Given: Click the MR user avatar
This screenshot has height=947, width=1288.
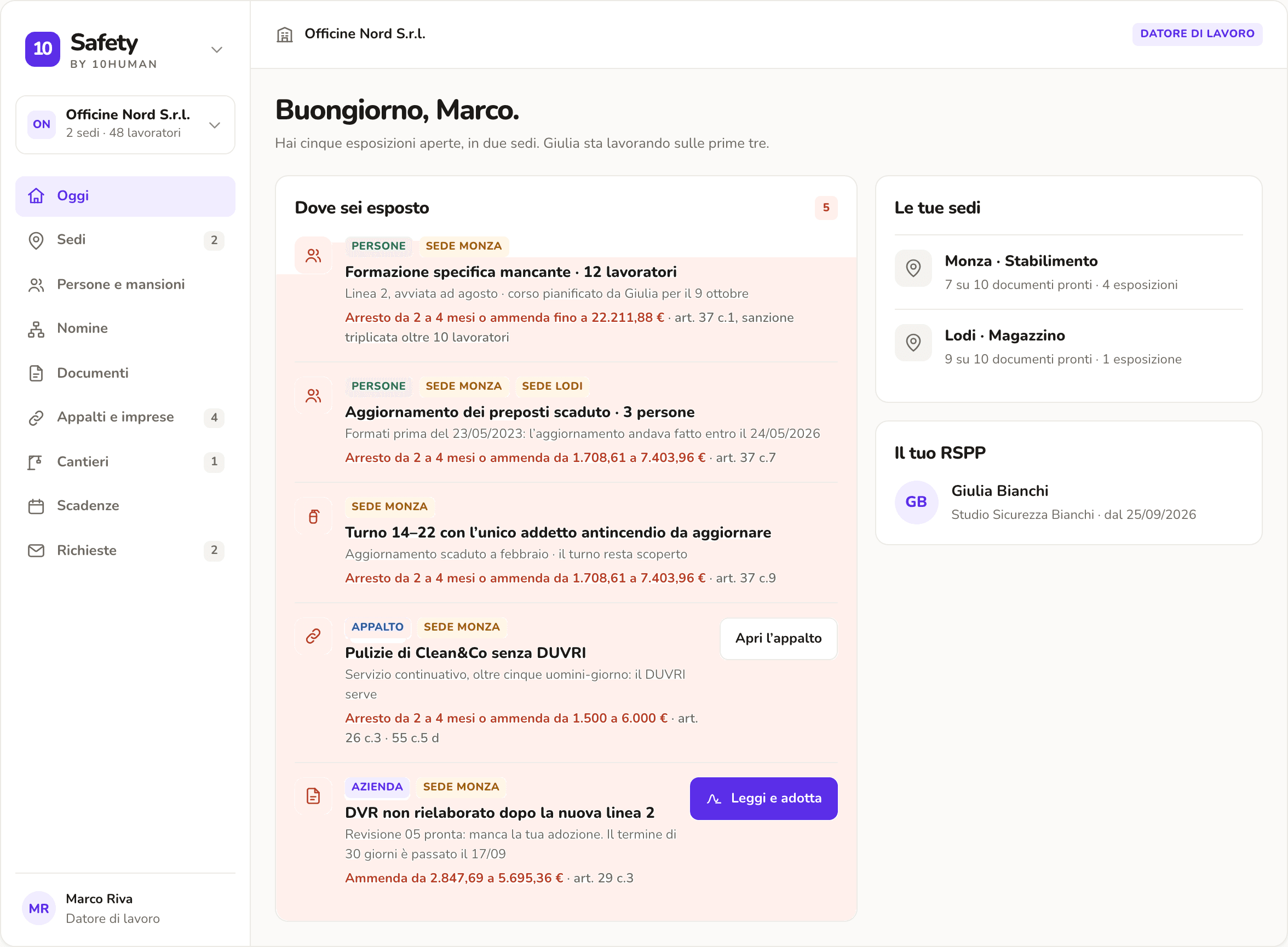Looking at the screenshot, I should 38,909.
